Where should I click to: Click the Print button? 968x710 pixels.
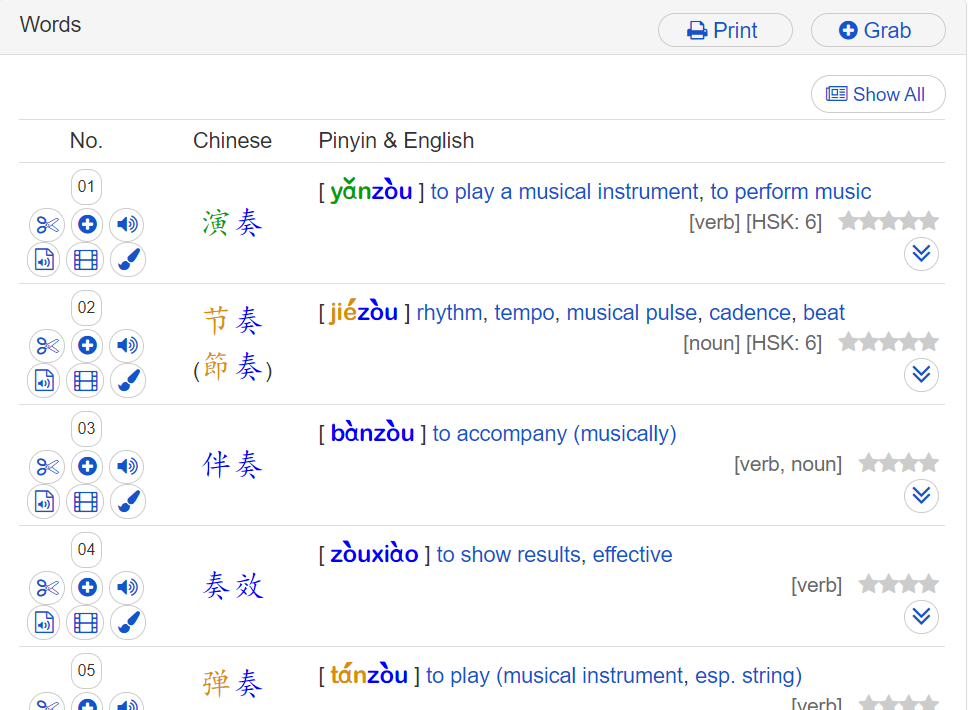click(x=725, y=30)
